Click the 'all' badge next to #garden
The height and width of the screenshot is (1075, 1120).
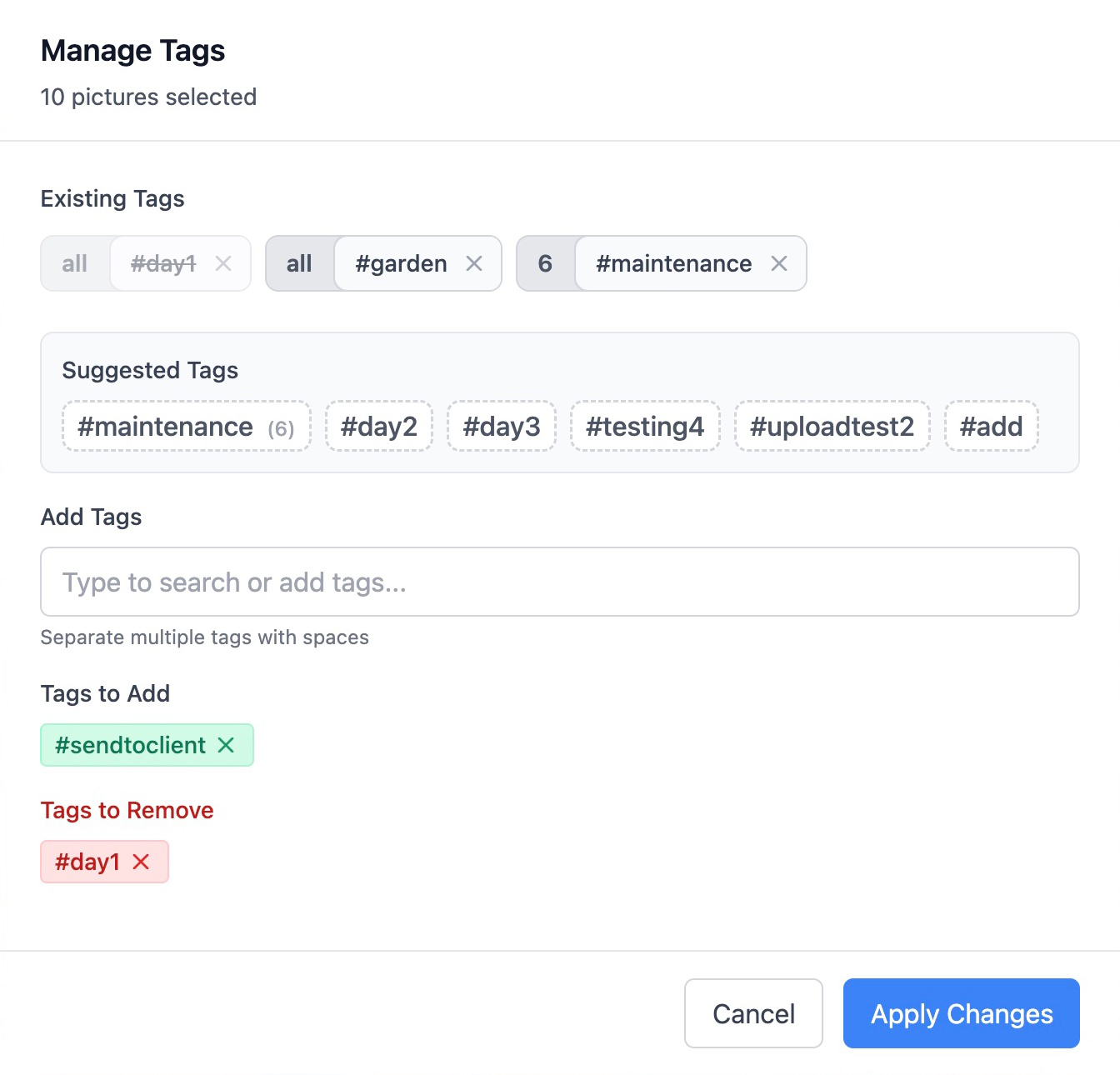(x=299, y=263)
